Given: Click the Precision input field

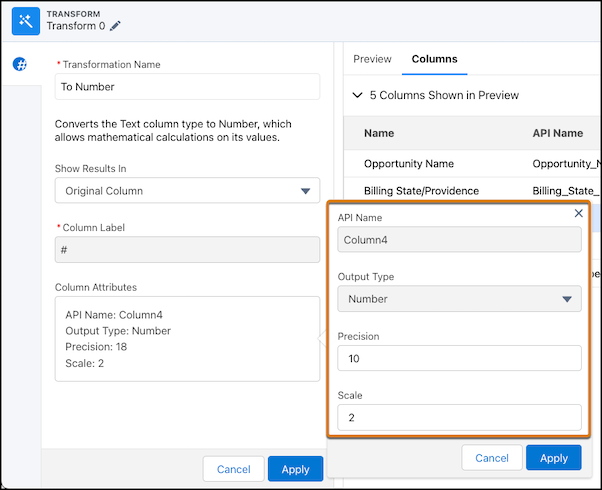Looking at the screenshot, I should [459, 358].
